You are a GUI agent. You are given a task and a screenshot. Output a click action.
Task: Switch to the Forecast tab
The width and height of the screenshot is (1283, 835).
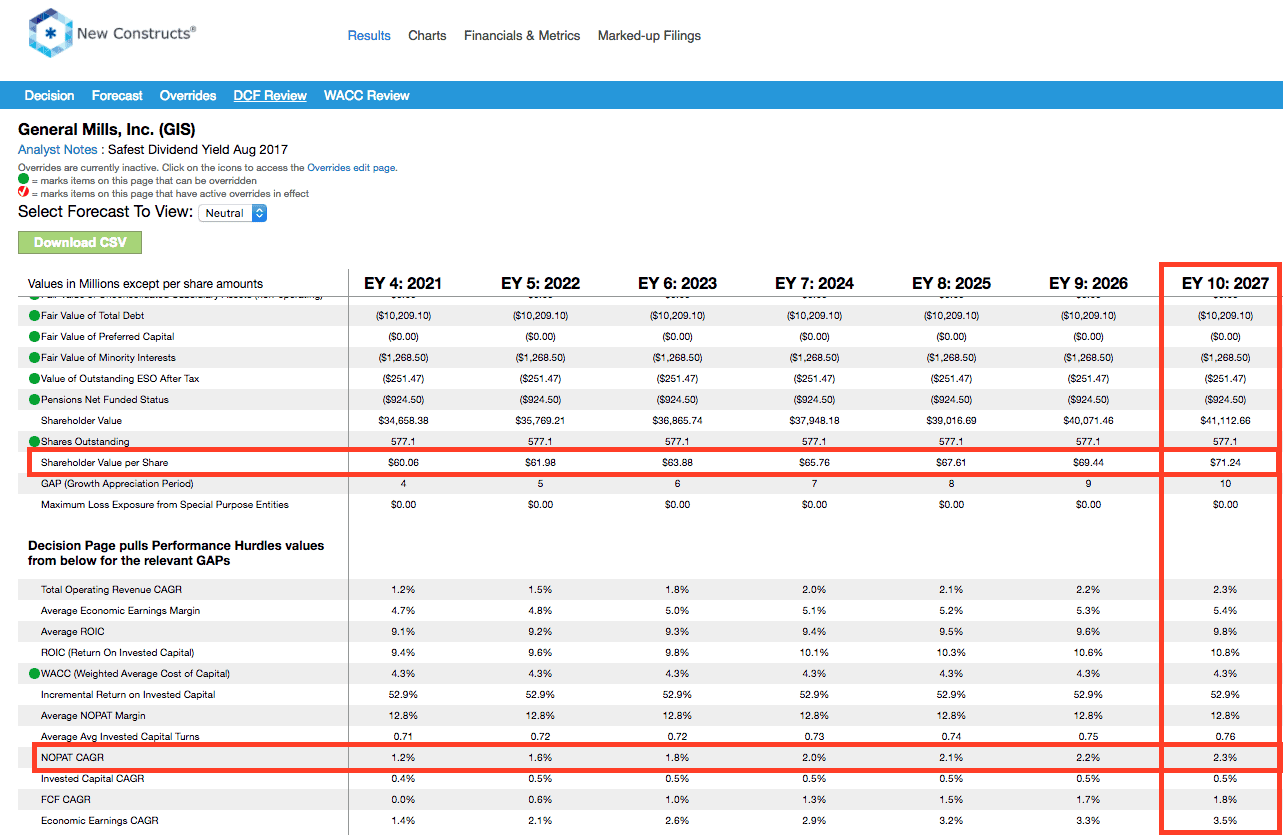point(117,95)
